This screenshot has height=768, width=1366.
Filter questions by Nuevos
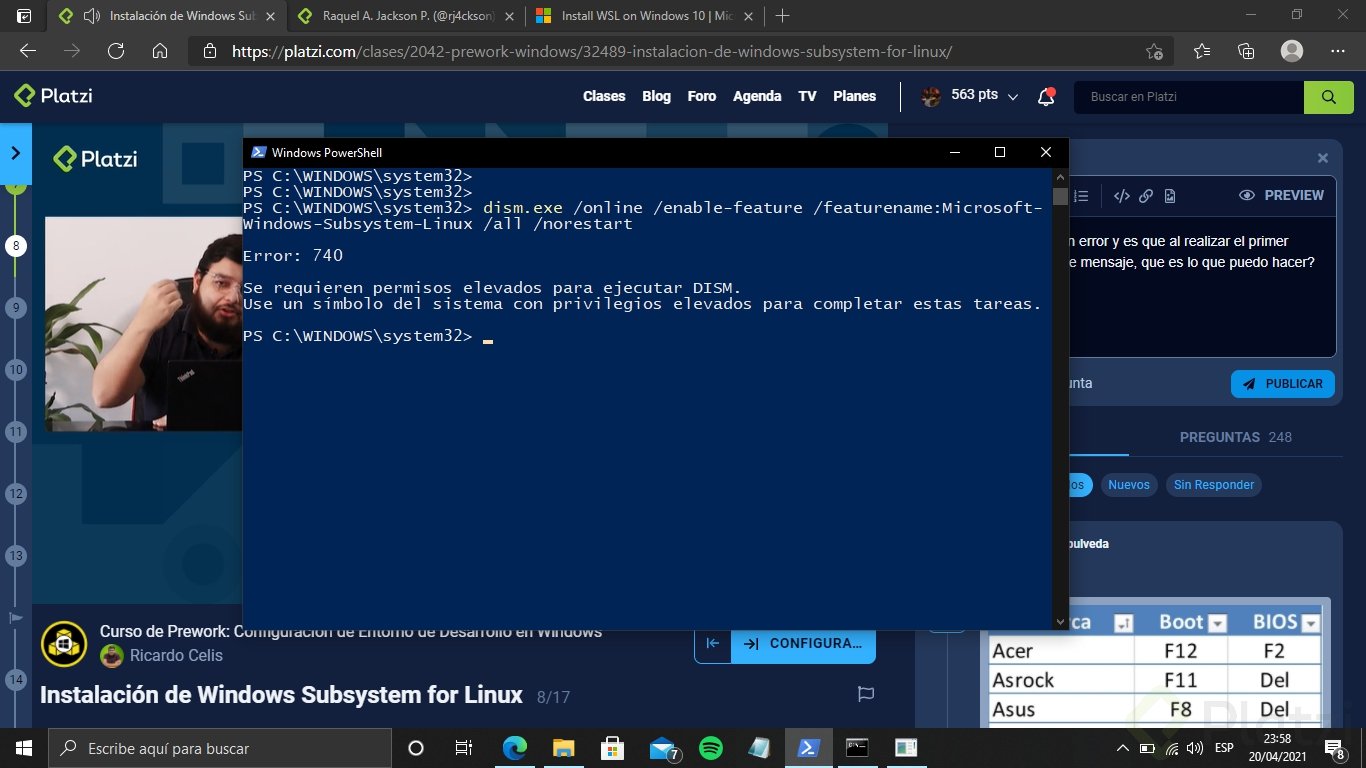1129,485
